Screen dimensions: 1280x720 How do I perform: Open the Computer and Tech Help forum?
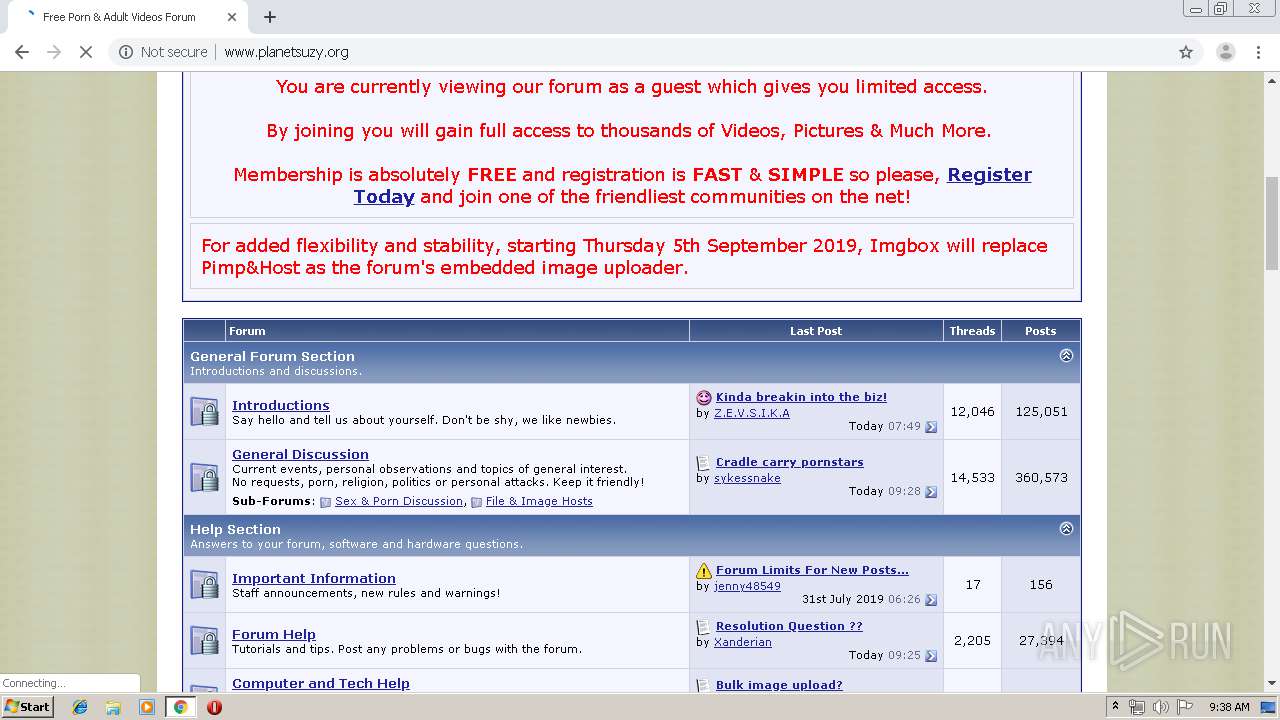tap(321, 683)
